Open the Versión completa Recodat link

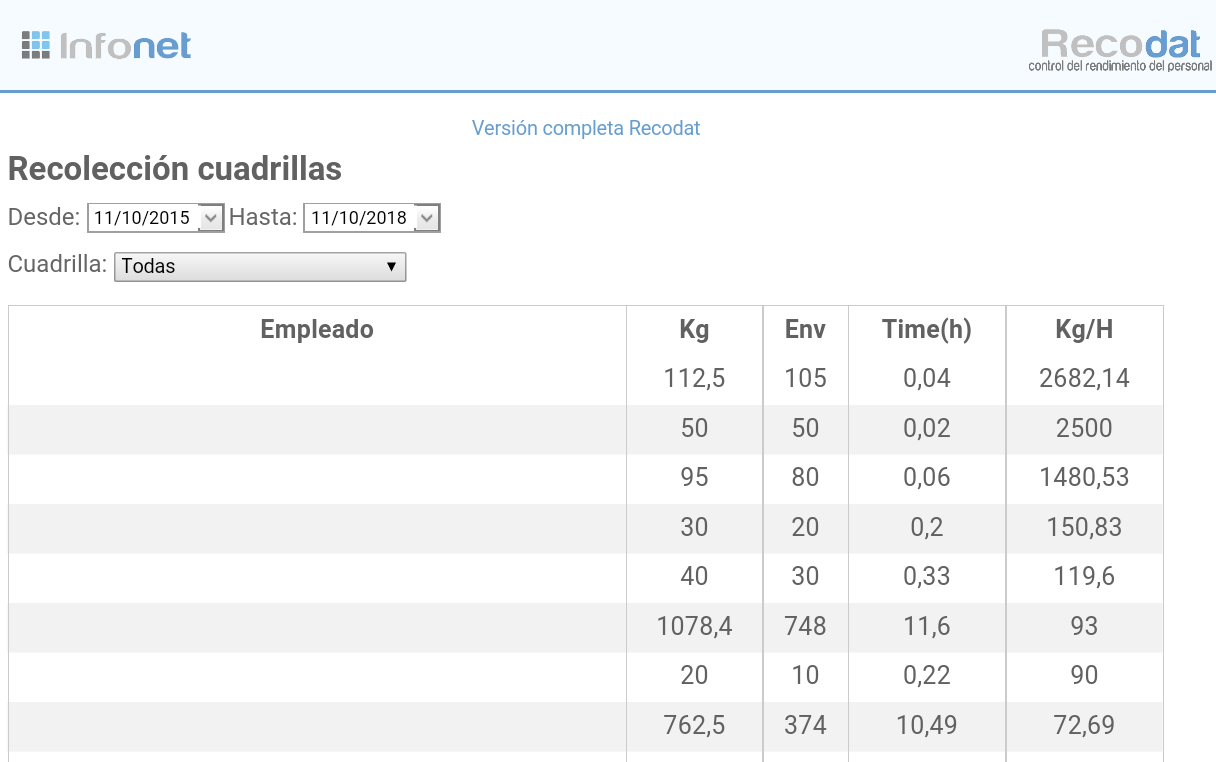(586, 128)
